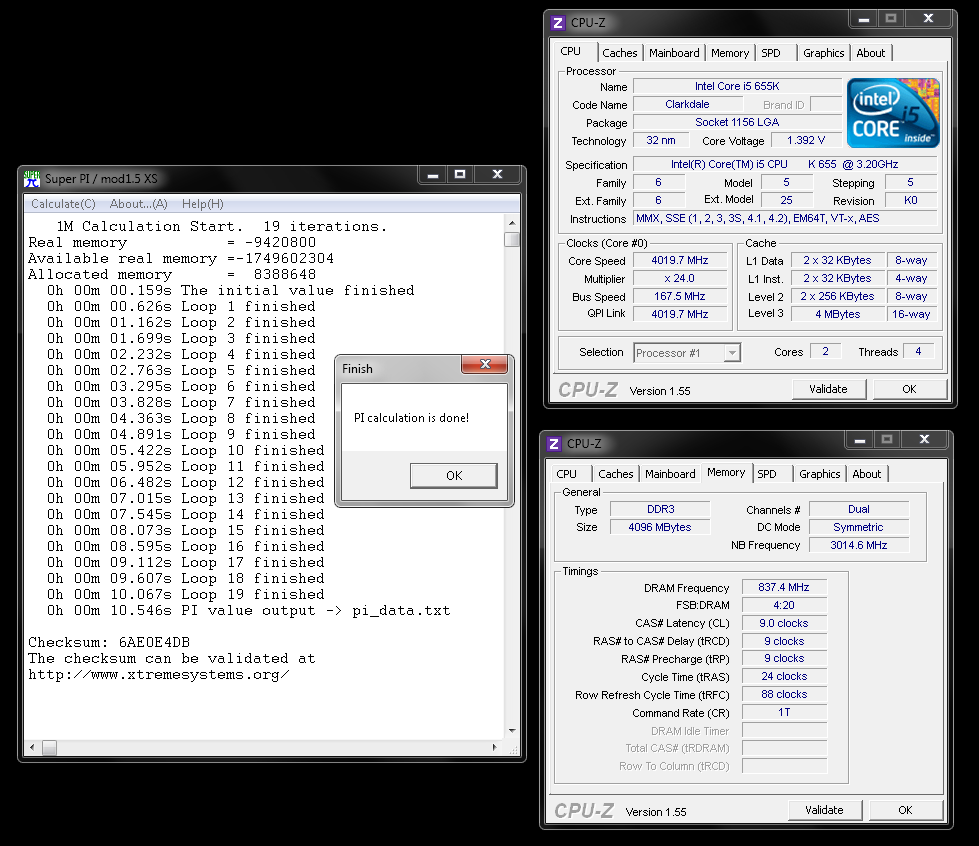979x846 pixels.
Task: Switch to Graphics tab in upper CPU-Z window
Action: (x=824, y=53)
